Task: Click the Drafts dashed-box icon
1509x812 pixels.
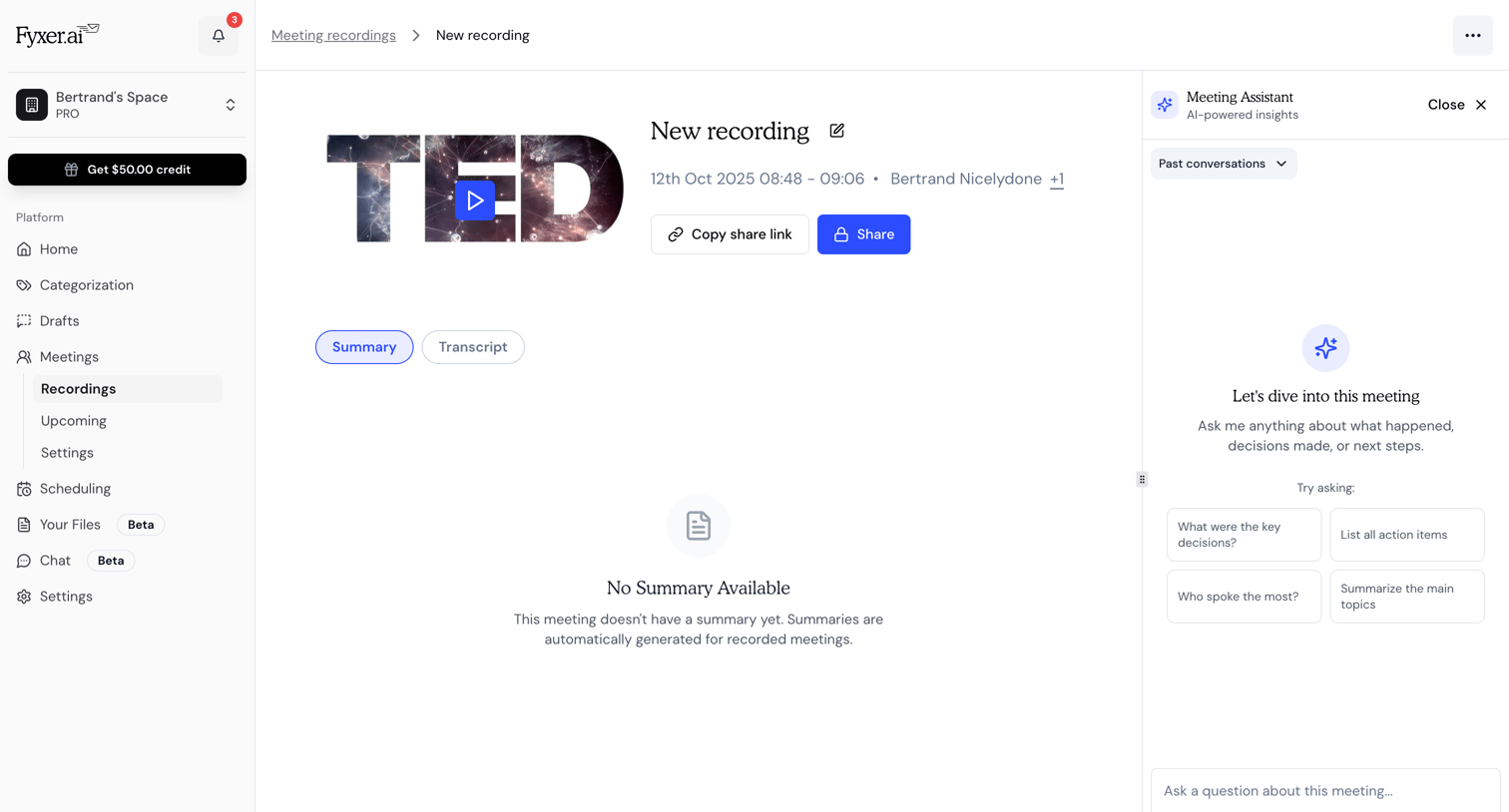Action: tap(24, 321)
